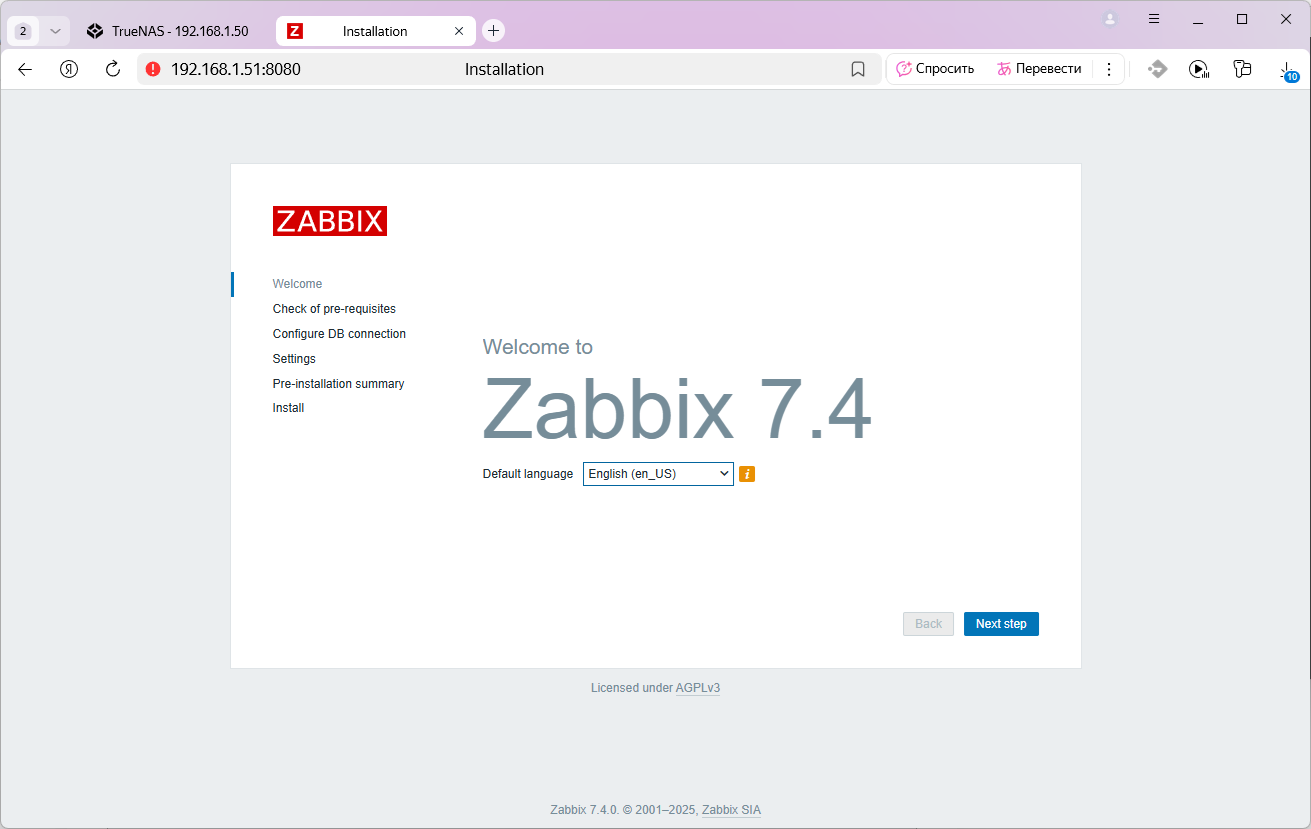Select the Welcome setup step

(297, 284)
